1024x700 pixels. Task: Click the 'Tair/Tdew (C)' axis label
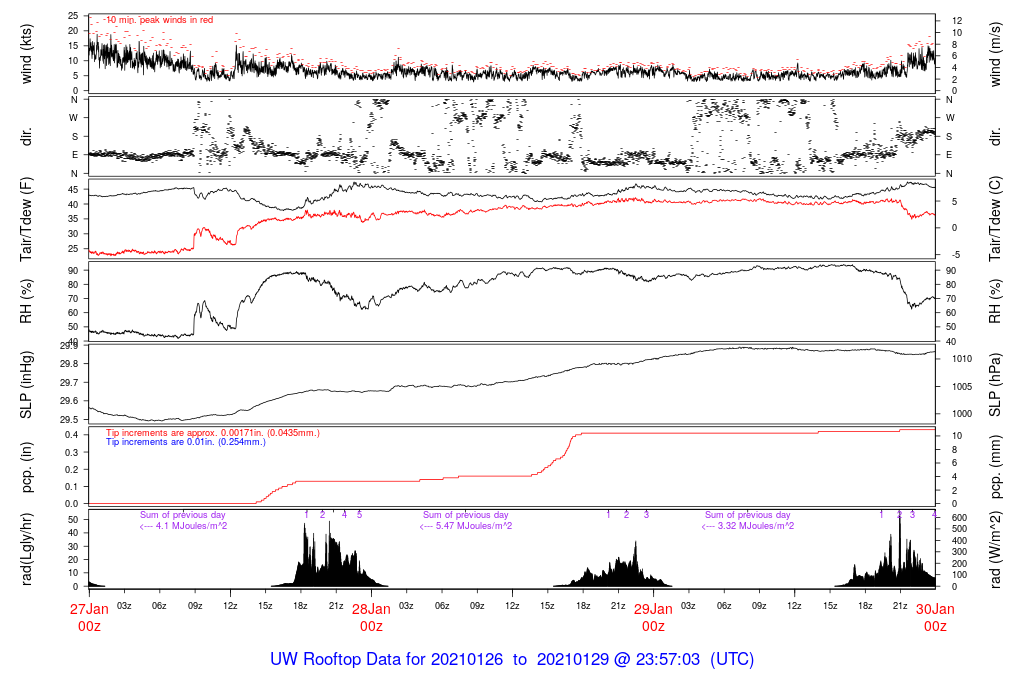[x=995, y=219]
